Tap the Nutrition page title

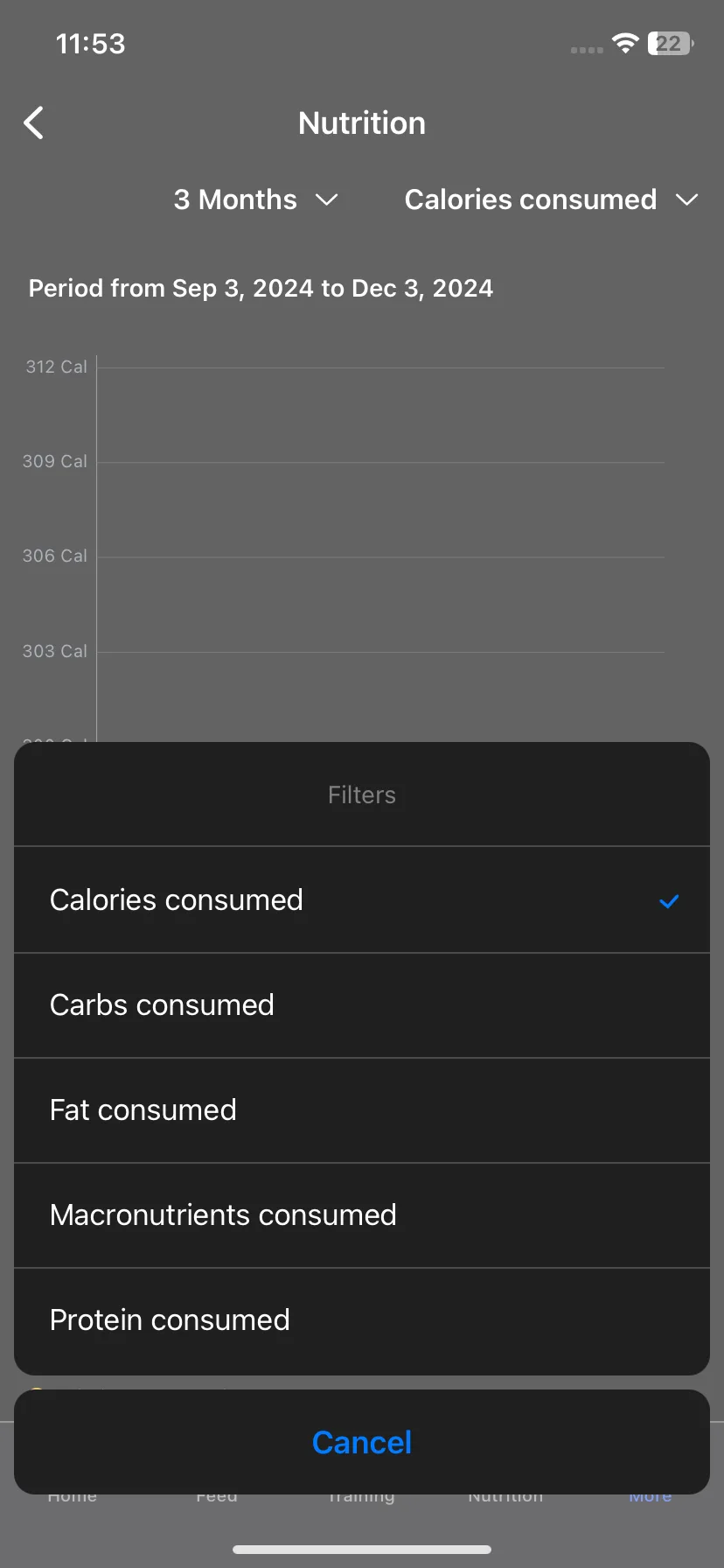point(362,123)
